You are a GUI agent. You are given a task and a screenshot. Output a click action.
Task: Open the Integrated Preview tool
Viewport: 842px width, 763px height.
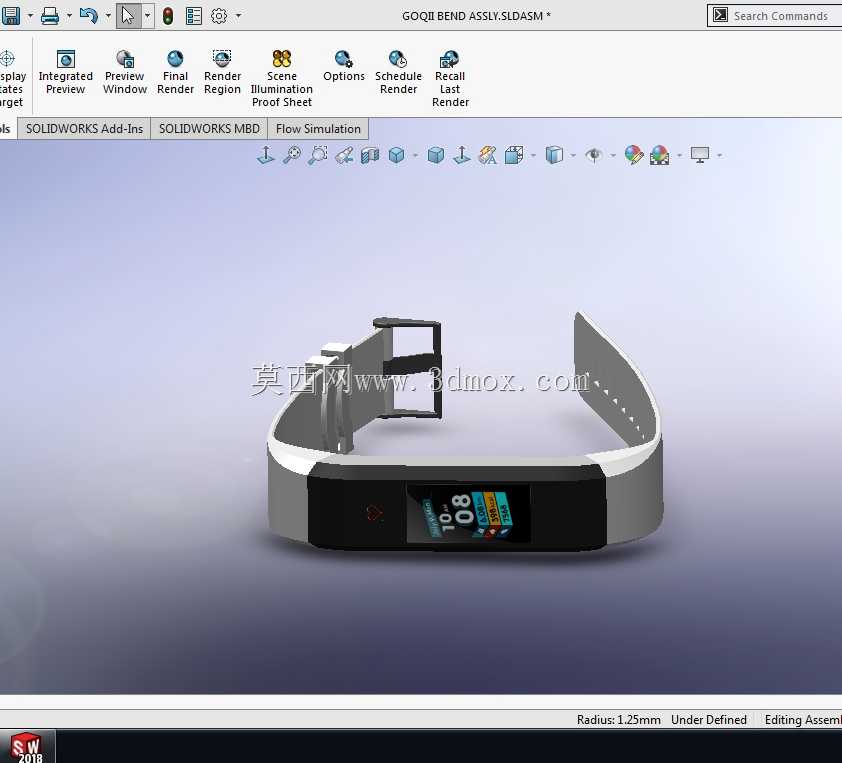(x=66, y=72)
